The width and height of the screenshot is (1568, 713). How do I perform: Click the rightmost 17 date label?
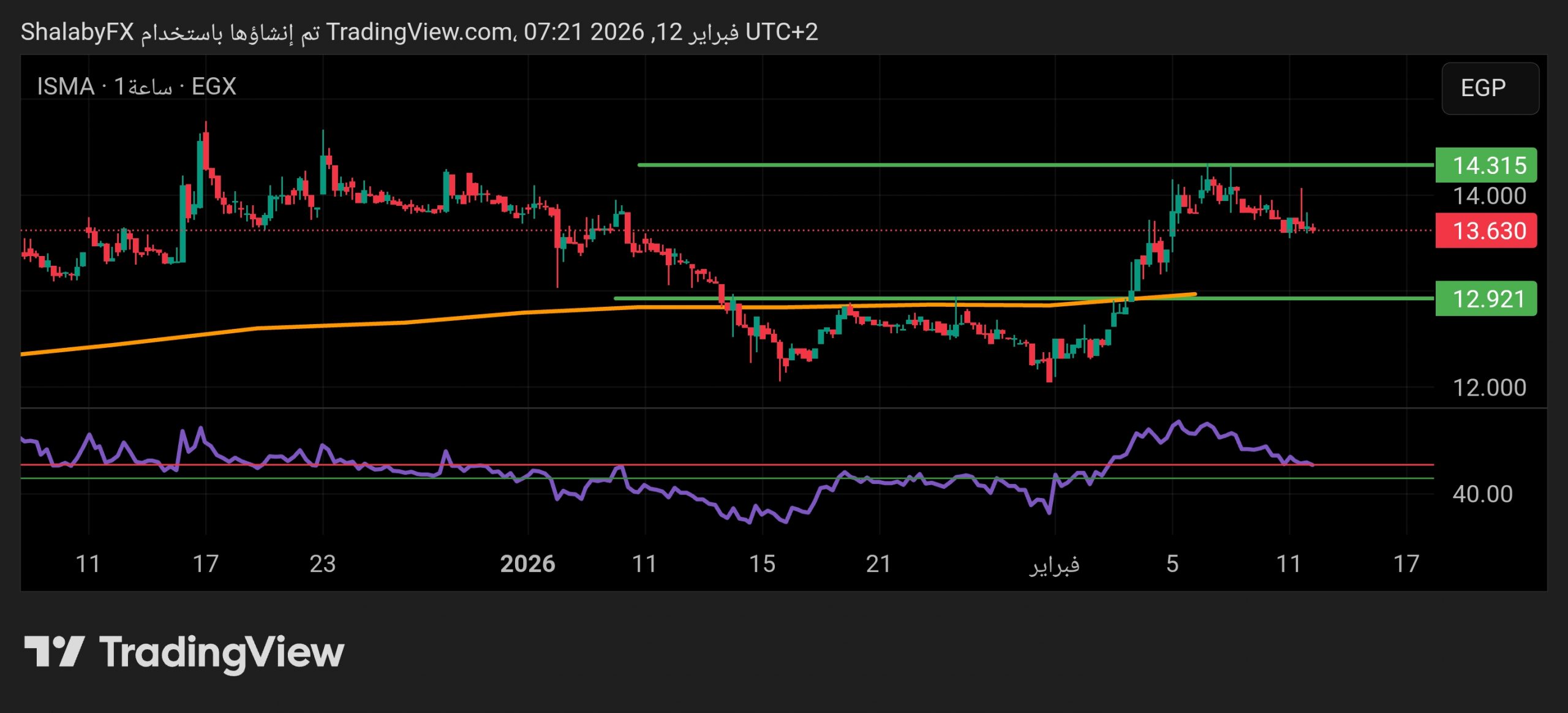pos(1406,564)
